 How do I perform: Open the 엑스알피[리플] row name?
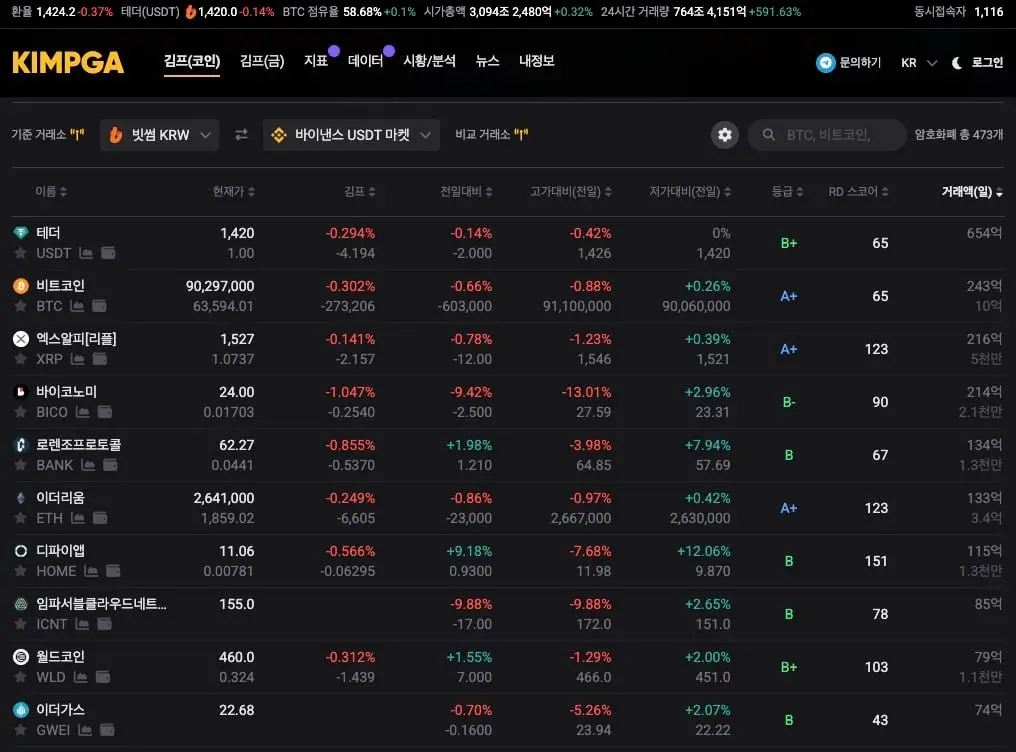[76, 339]
